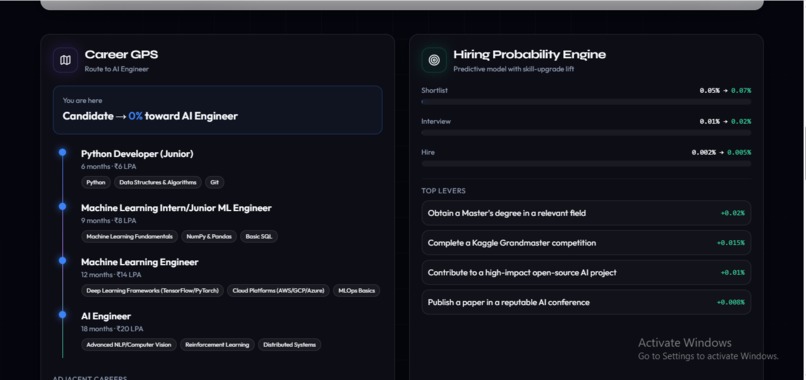
Task: Click the Python Developer (Junior) heading
Action: point(137,154)
